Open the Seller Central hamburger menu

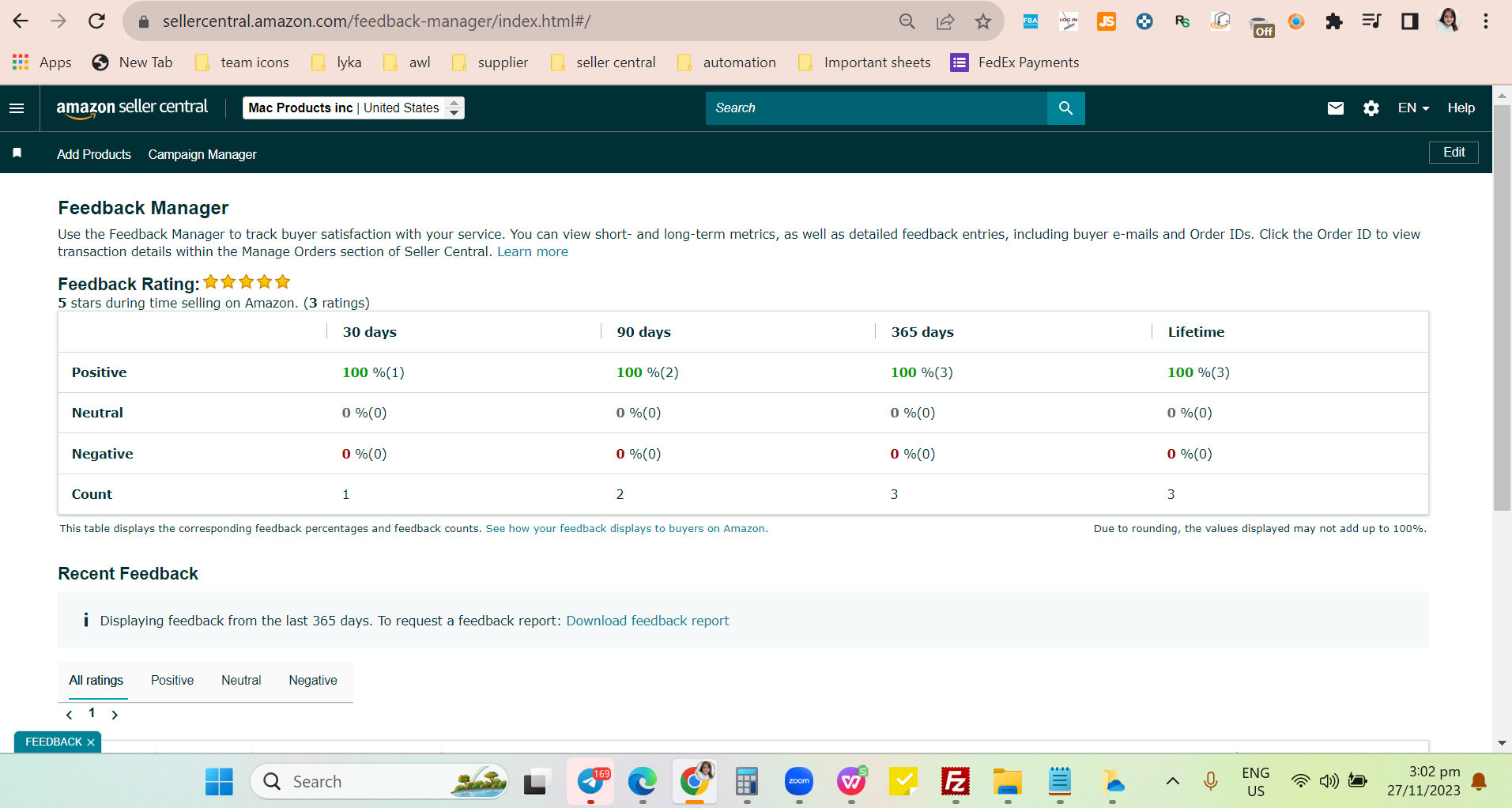click(x=17, y=108)
